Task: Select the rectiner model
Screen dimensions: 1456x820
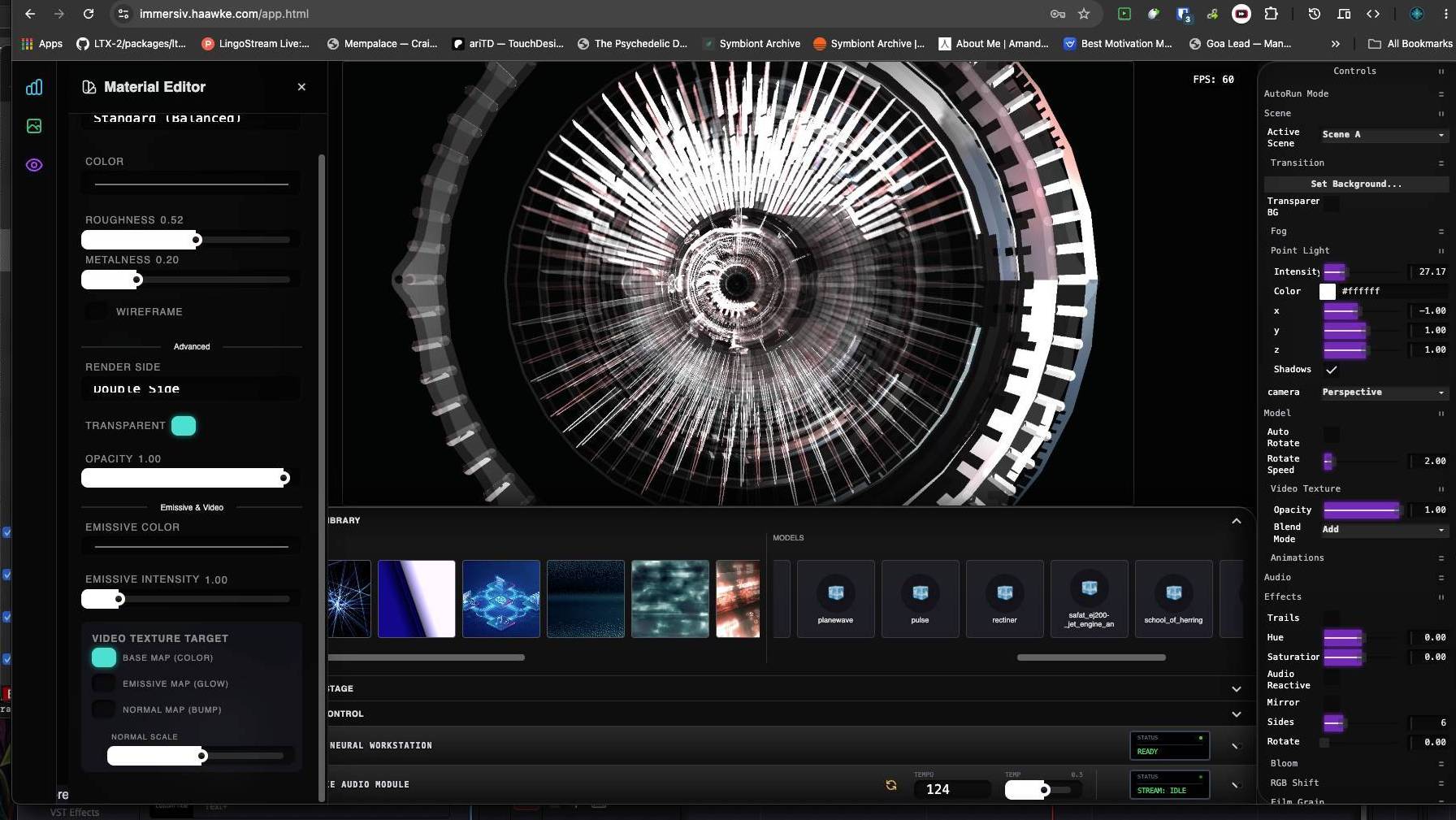Action: coord(1004,599)
